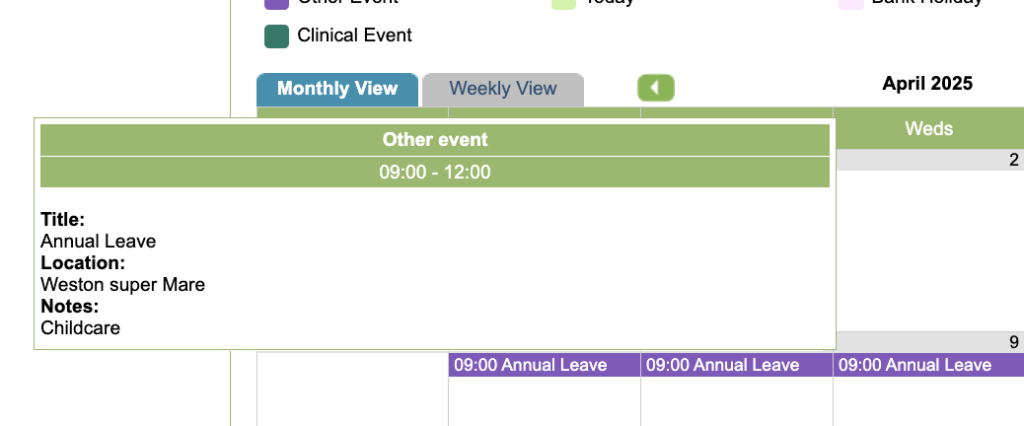Click the Weston super Mare location text

123,284
